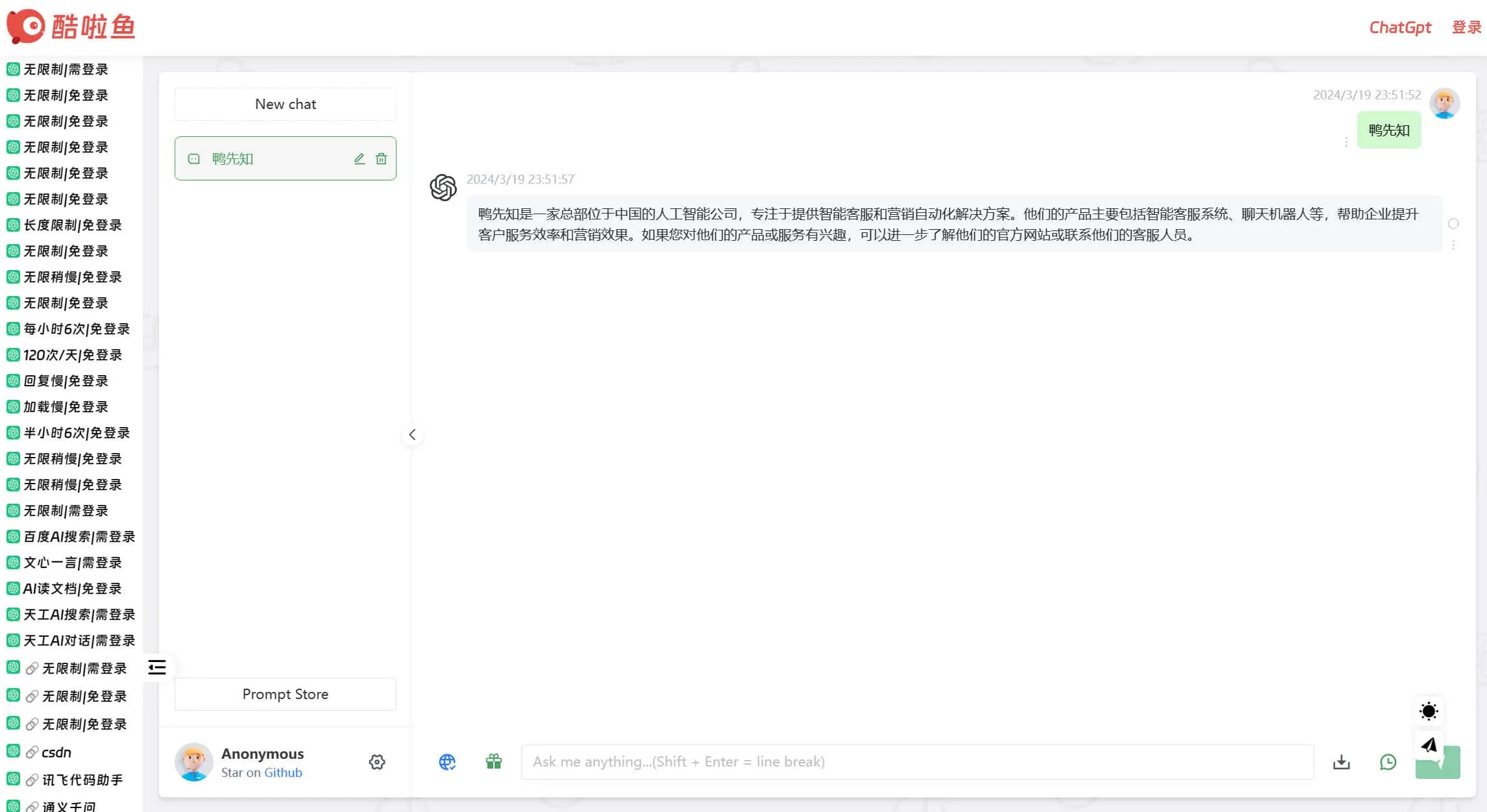
Task: Rename the 鸭先知 conversation with pencil icon
Action: 360,158
